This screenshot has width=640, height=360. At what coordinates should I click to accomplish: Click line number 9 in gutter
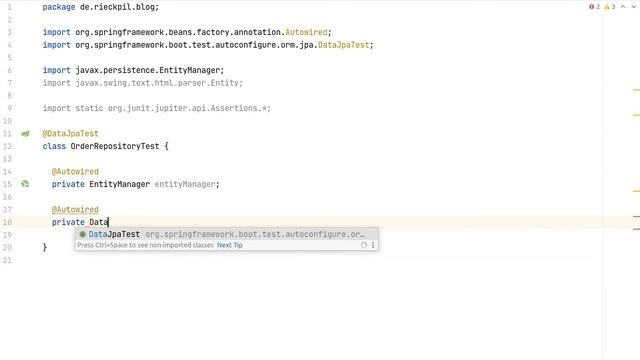[x=9, y=108]
